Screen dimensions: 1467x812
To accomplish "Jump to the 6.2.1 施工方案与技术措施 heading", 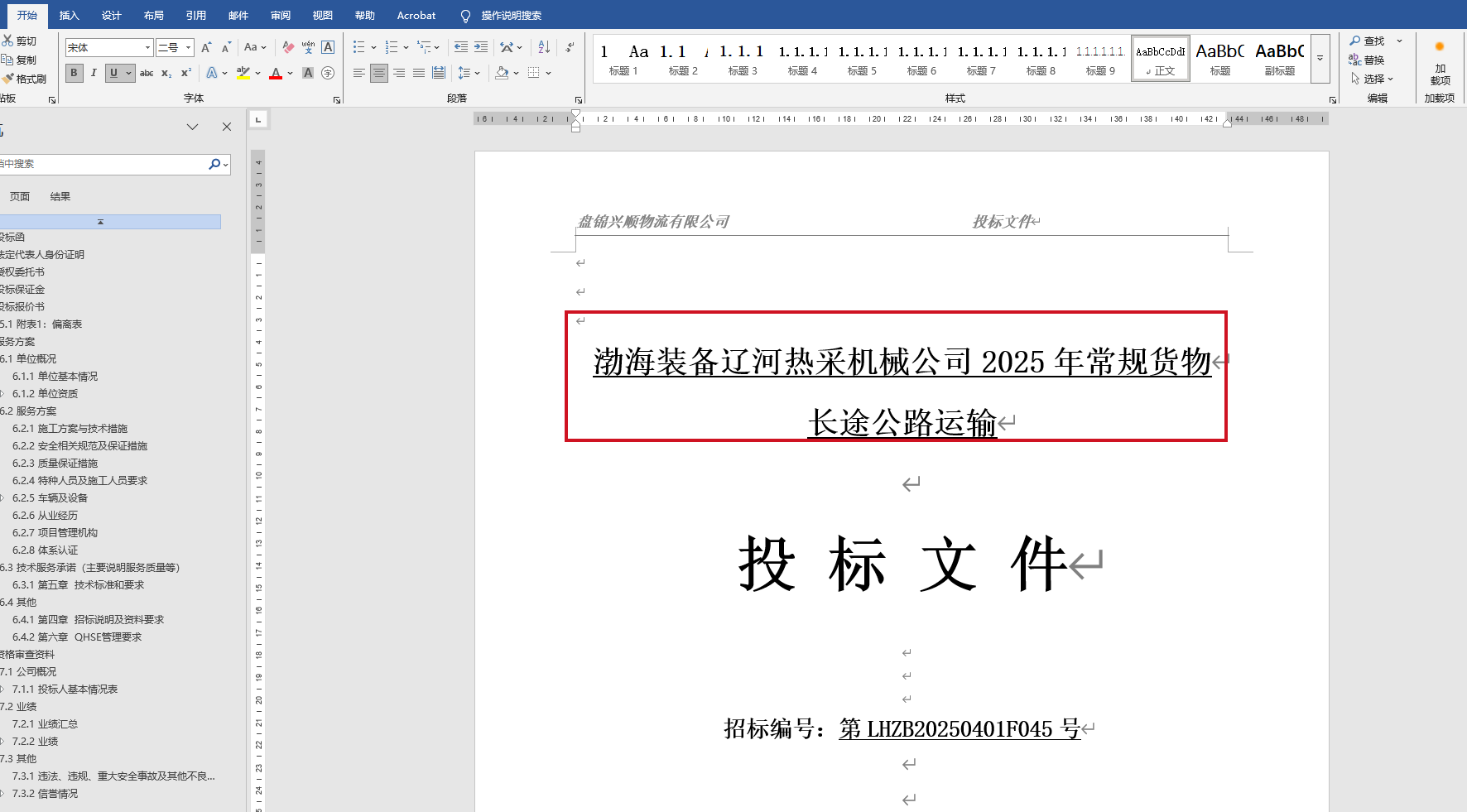I will 70,429.
